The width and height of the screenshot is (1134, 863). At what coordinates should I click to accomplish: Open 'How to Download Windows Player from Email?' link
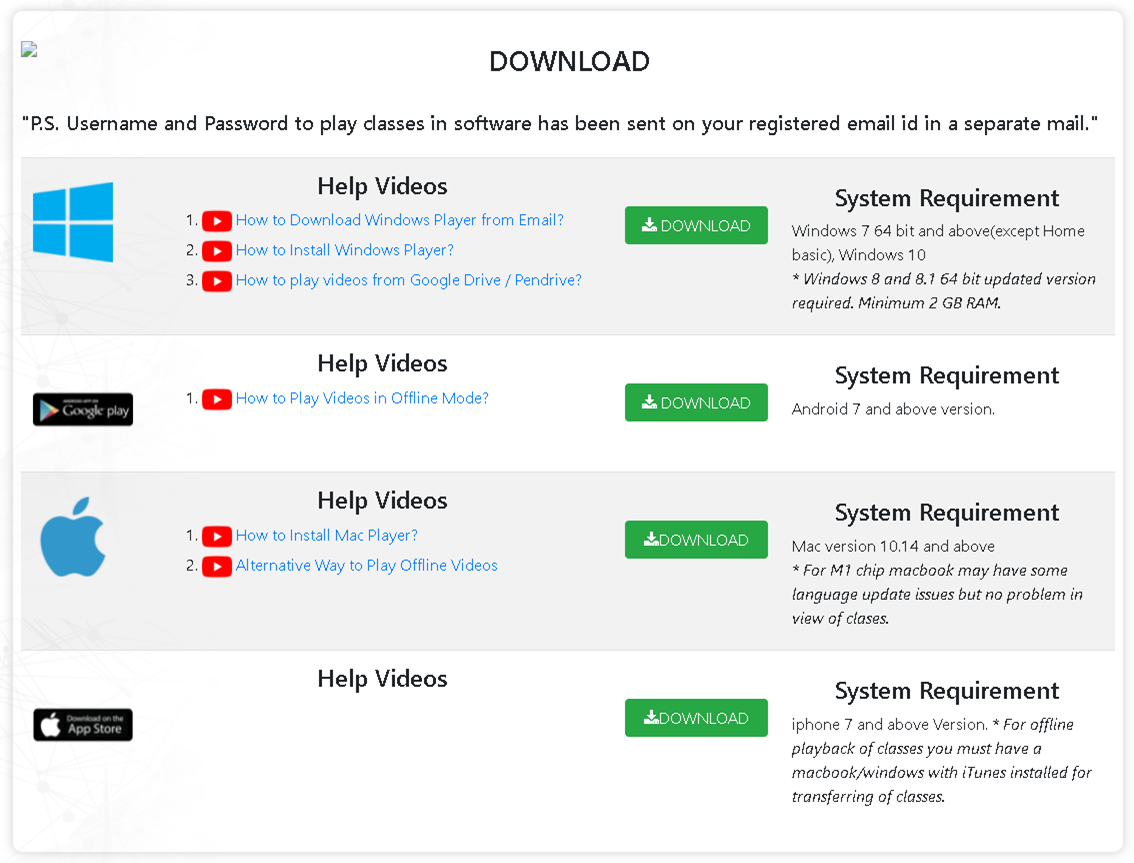pos(399,220)
